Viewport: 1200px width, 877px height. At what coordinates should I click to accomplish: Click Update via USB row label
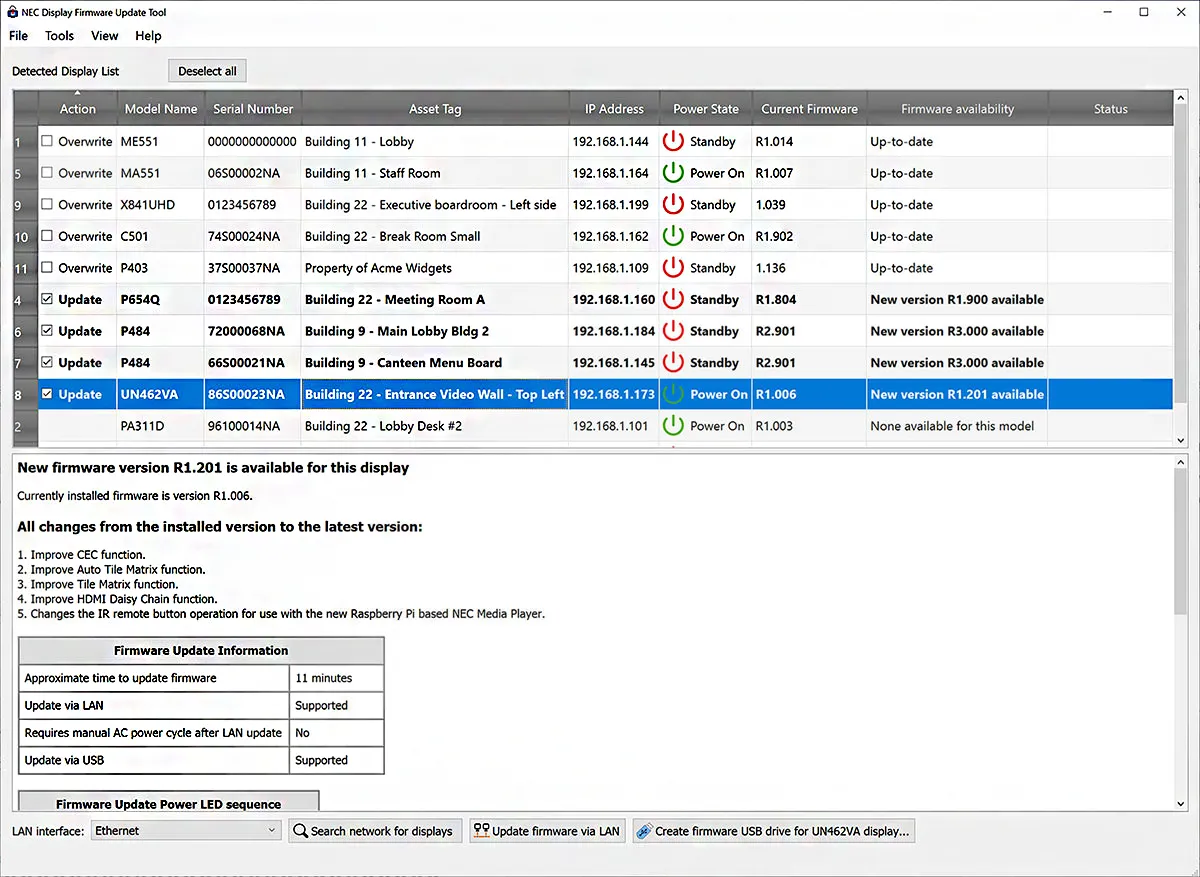coord(154,760)
